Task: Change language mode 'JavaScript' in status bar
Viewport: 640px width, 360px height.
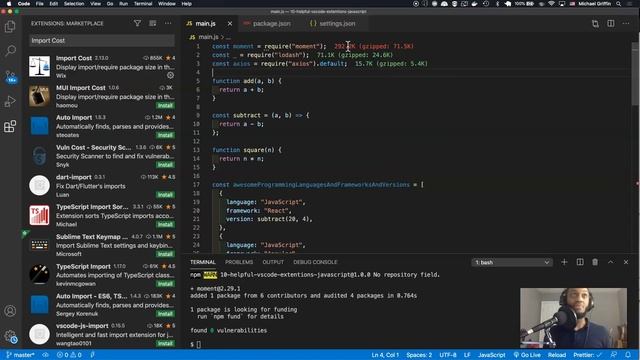Action: click(x=491, y=355)
